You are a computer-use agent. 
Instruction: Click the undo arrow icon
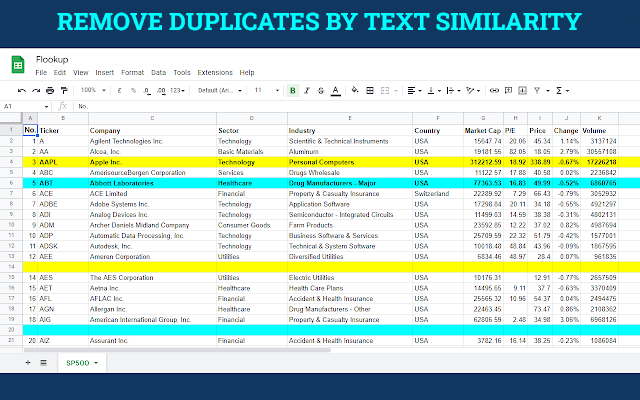[22, 90]
